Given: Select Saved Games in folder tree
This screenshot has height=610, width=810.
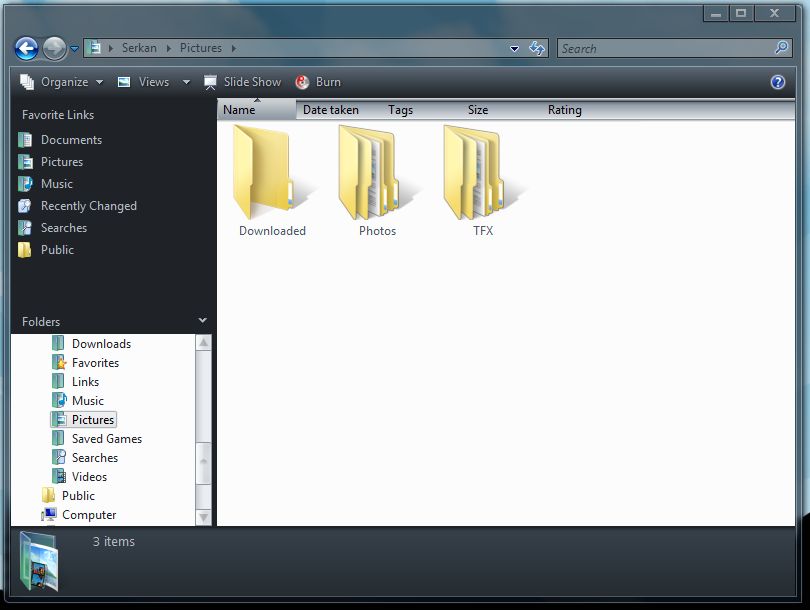Looking at the screenshot, I should coord(106,439).
